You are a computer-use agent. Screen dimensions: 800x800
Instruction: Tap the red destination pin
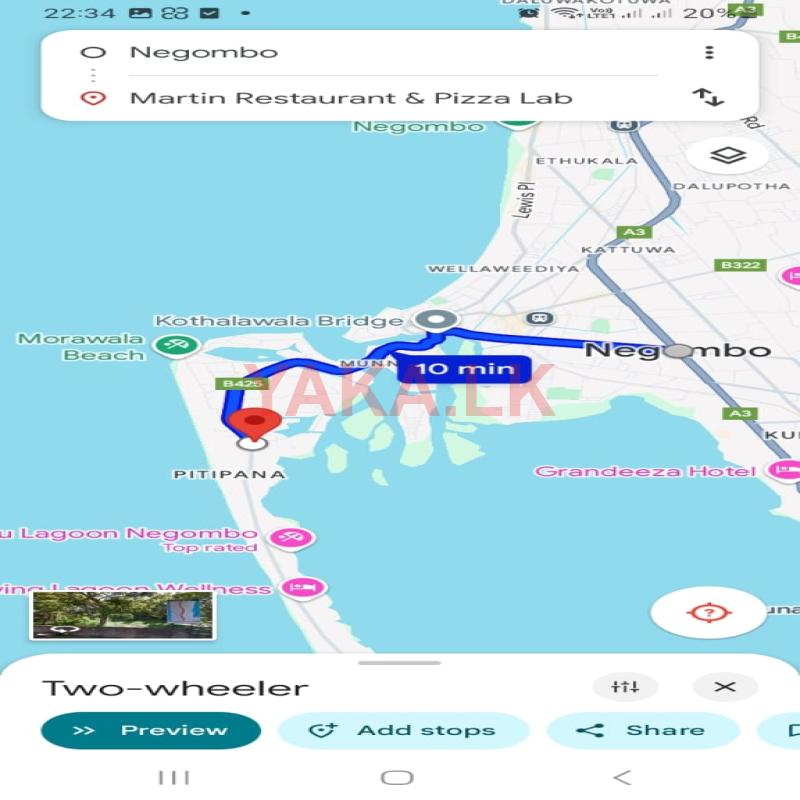(x=255, y=424)
